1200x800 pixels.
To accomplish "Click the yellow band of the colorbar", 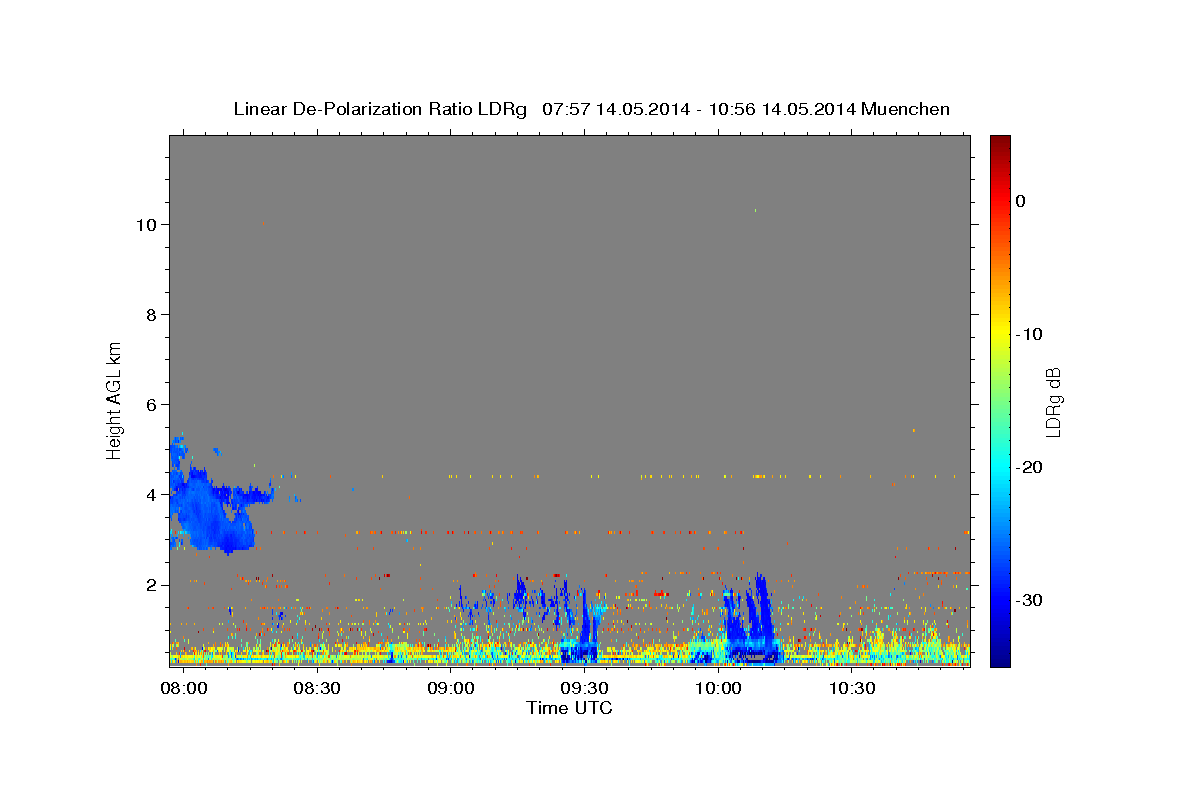I will coord(1000,330).
